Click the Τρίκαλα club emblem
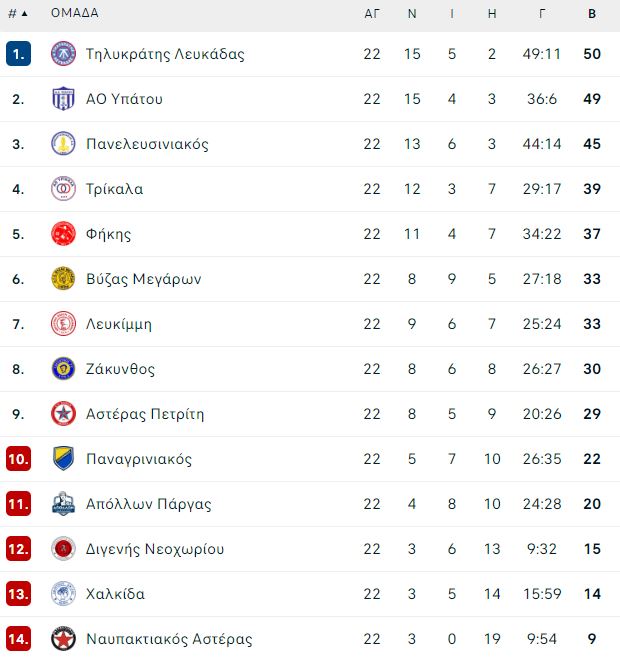Image resolution: width=620 pixels, height=658 pixels. click(x=63, y=188)
